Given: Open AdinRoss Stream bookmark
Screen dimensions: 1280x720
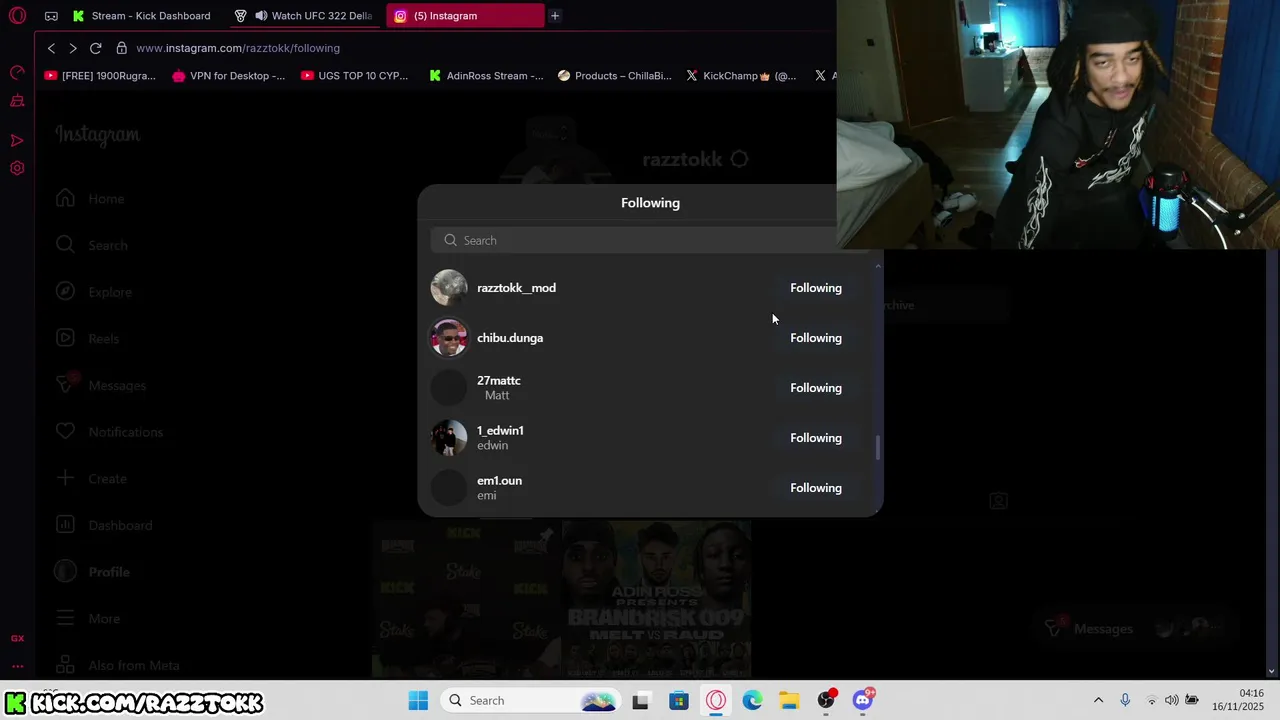Looking at the screenshot, I should click(x=486, y=75).
